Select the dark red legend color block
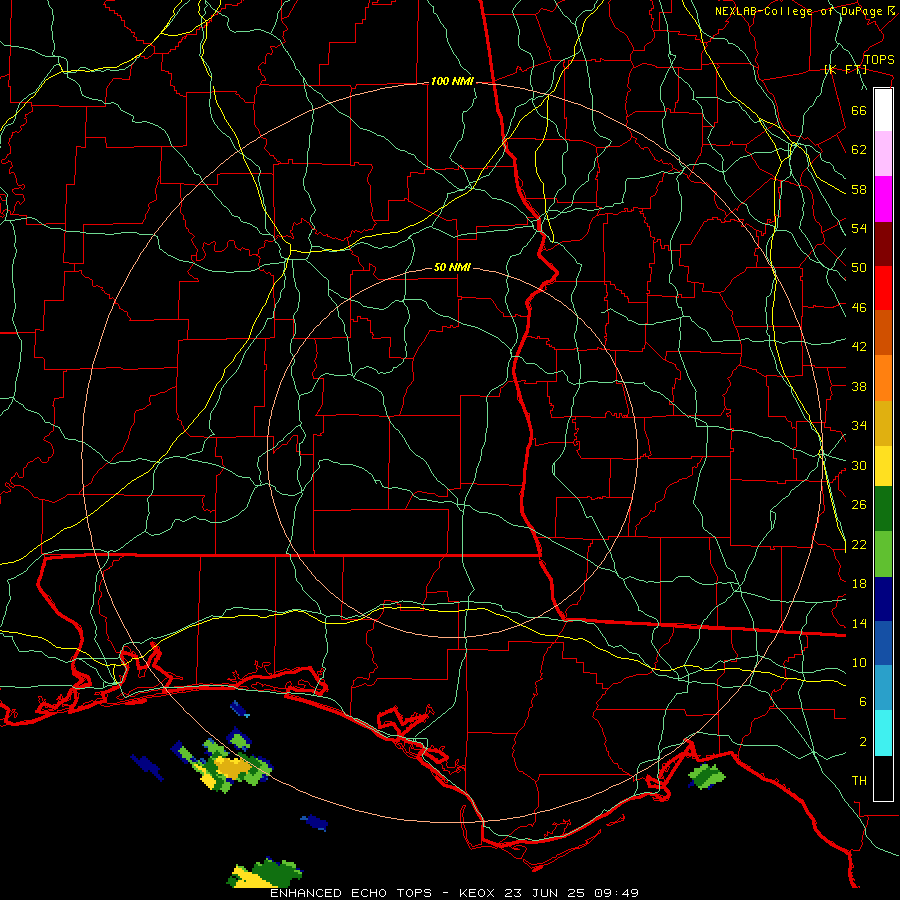Image resolution: width=900 pixels, height=900 pixels. [x=883, y=243]
